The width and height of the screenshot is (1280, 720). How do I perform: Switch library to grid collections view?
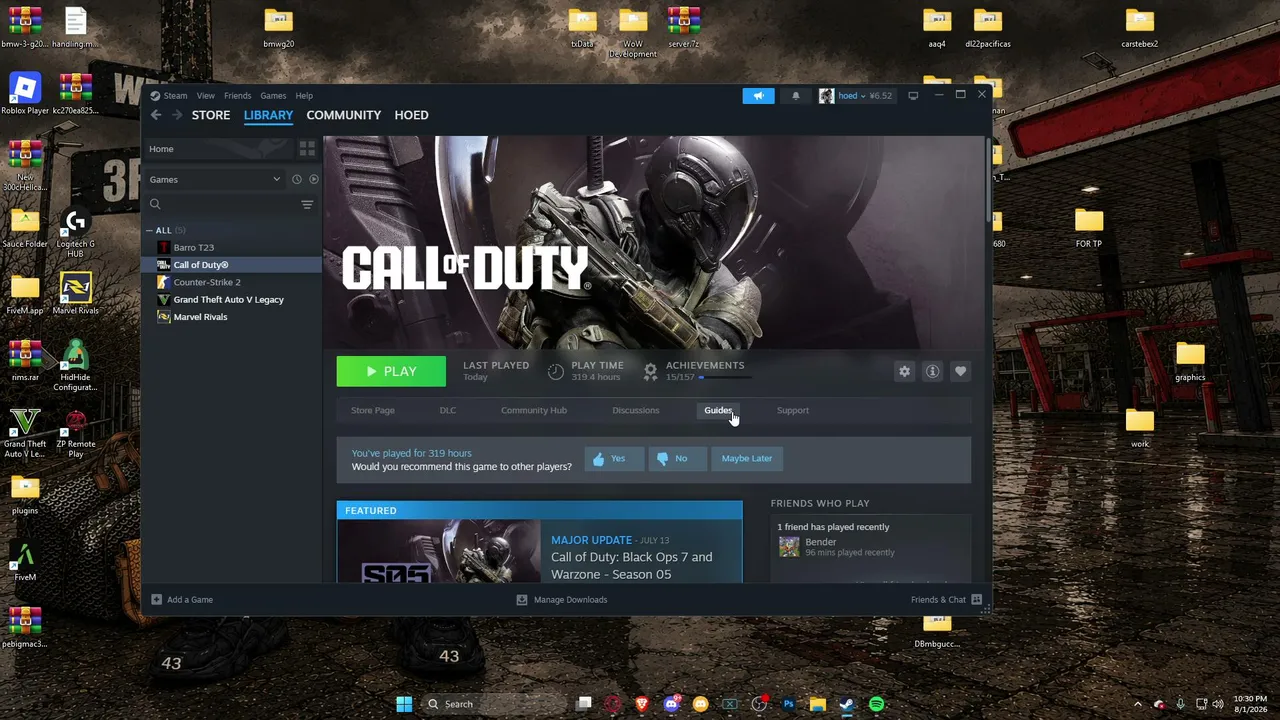tap(307, 149)
